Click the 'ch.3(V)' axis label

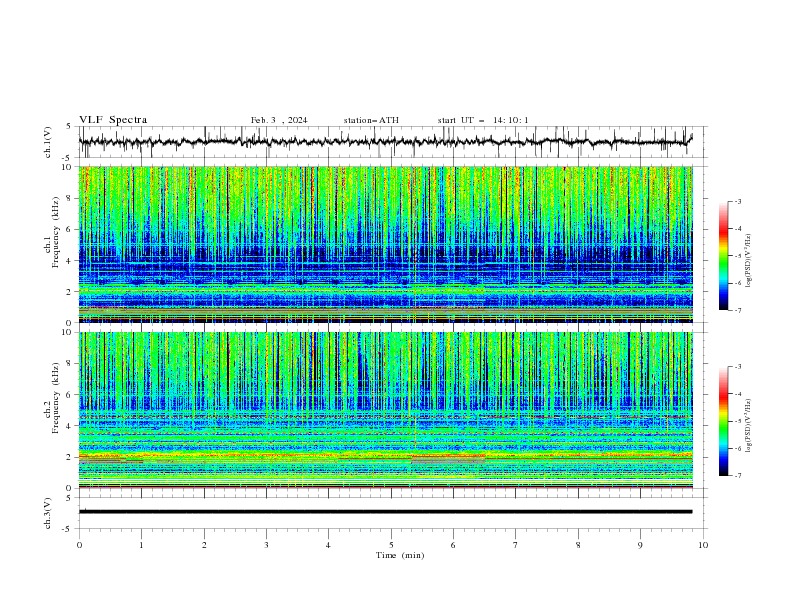(x=48, y=513)
